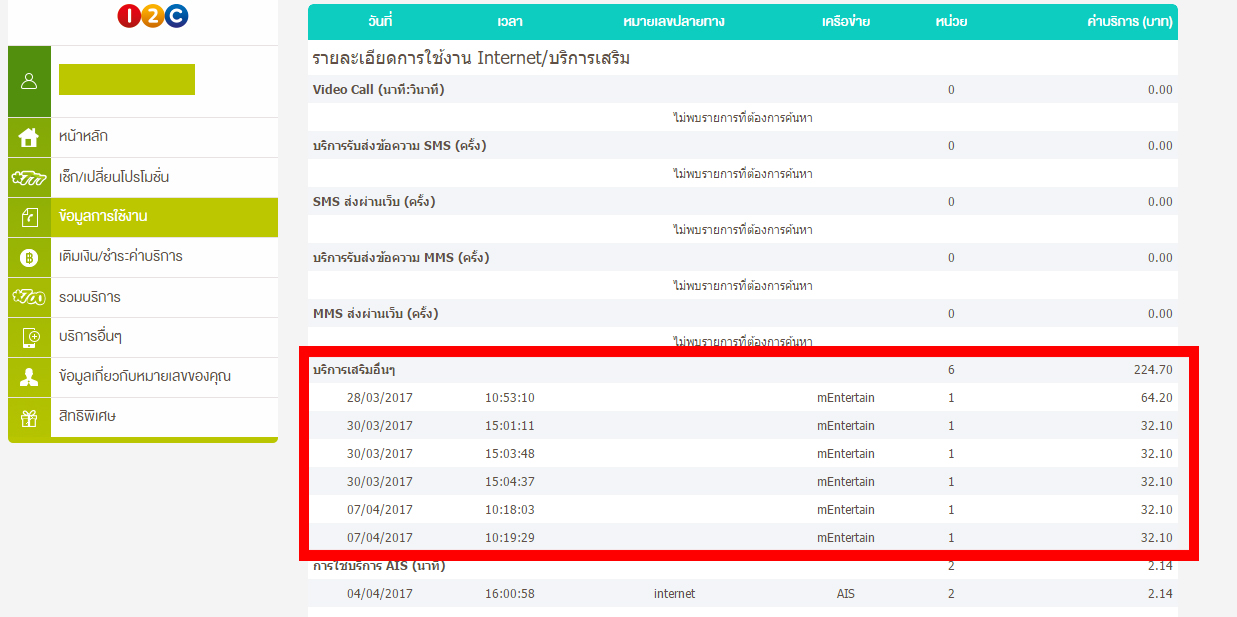Screen dimensions: 1237x617
Task: Click heading รายละเอียดการใช้งาน Internet/บริการเสริม
Action: pyautogui.click(x=471, y=59)
